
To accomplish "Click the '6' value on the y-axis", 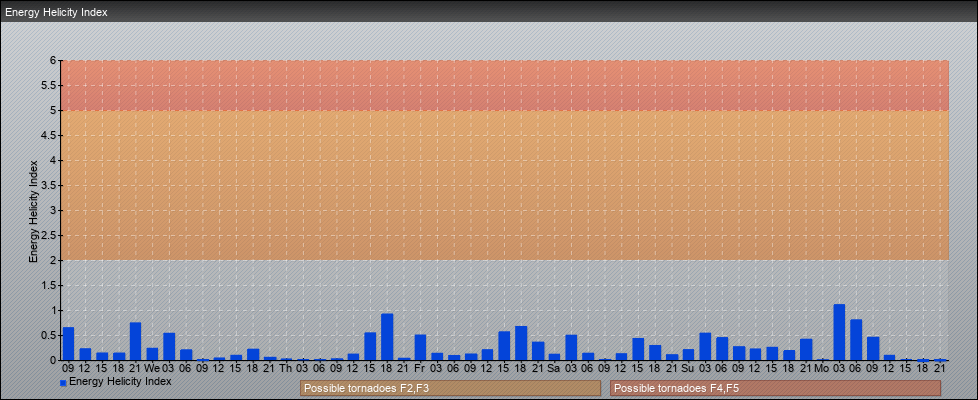I will pyautogui.click(x=54, y=61).
